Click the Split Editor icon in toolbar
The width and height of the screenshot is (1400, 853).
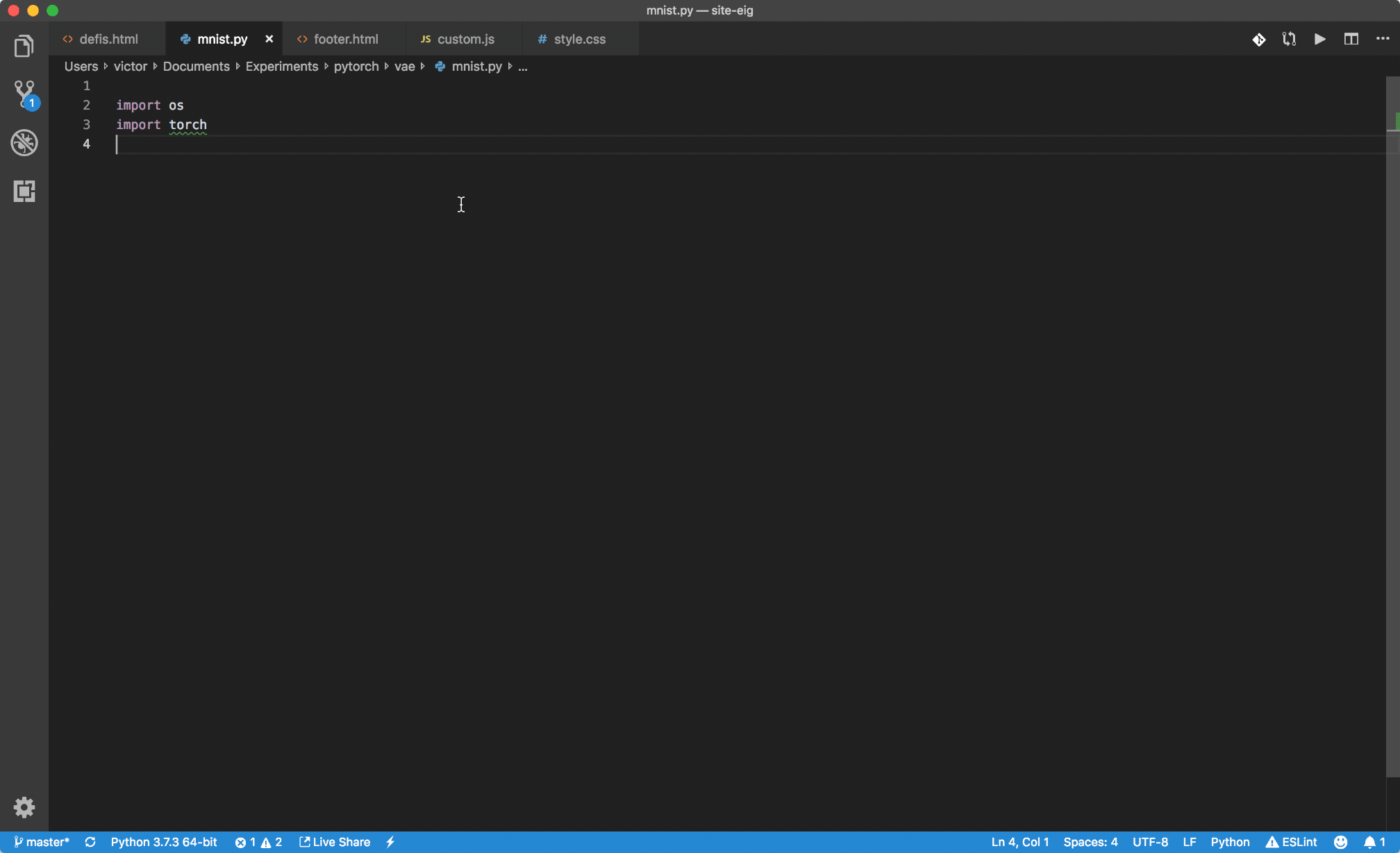tap(1351, 38)
